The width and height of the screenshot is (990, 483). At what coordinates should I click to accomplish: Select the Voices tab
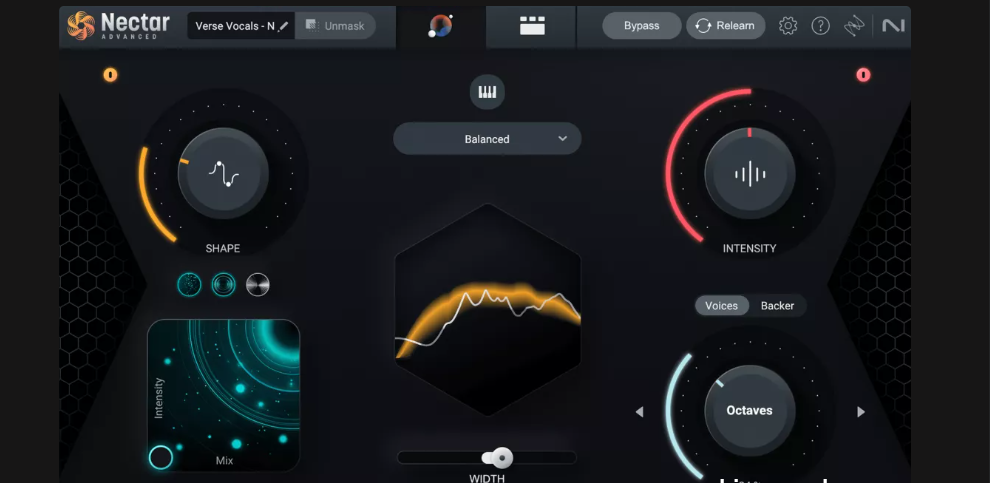[x=721, y=306]
